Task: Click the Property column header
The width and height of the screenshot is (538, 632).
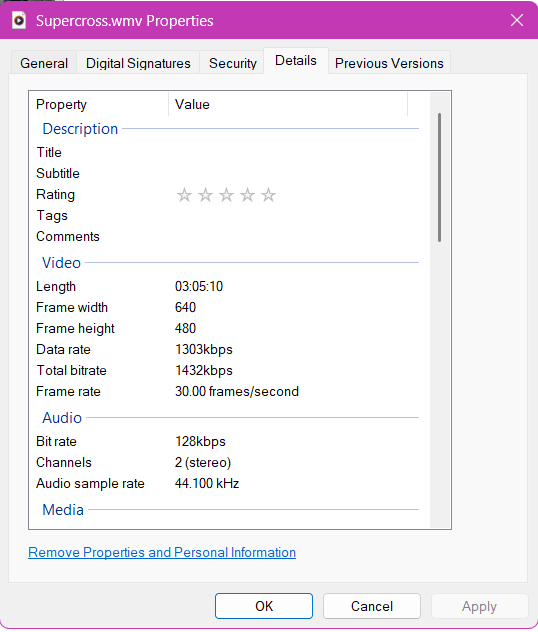Action: point(99,104)
